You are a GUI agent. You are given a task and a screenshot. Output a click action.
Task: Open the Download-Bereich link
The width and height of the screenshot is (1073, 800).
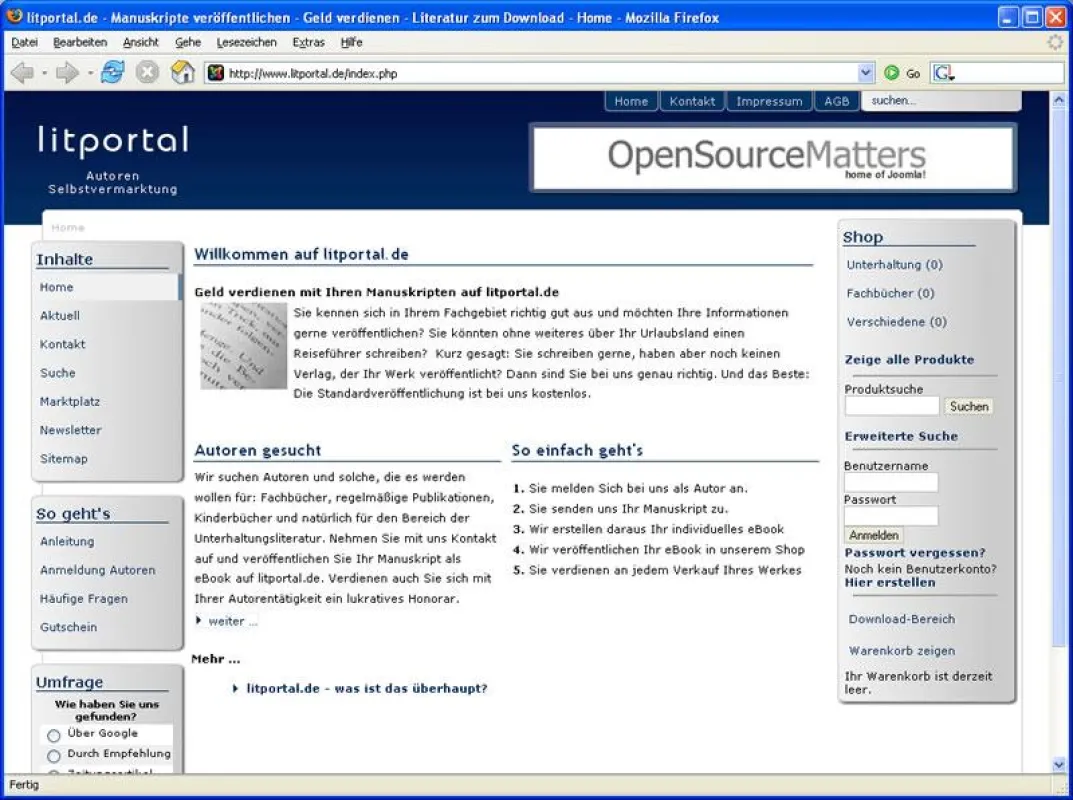click(902, 619)
